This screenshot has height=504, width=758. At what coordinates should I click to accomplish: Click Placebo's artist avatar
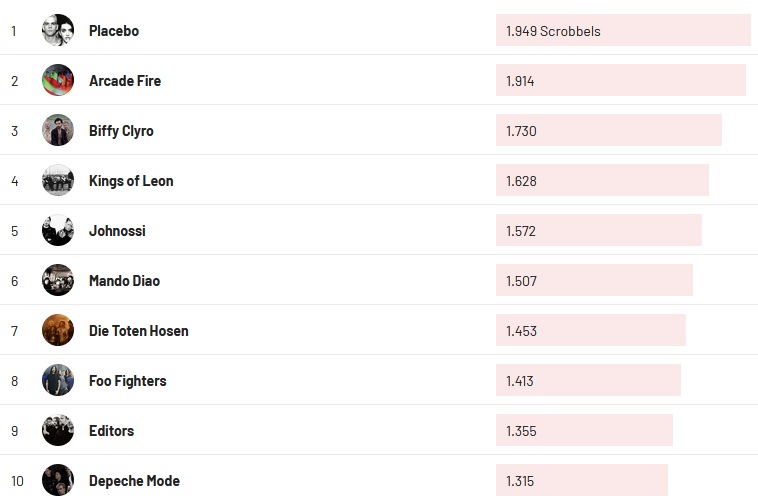click(58, 30)
